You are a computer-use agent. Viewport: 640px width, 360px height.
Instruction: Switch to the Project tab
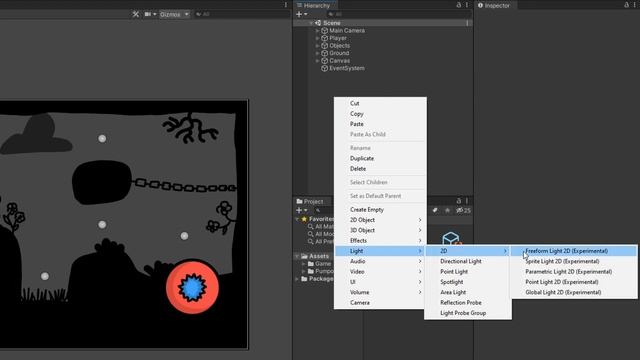310,201
